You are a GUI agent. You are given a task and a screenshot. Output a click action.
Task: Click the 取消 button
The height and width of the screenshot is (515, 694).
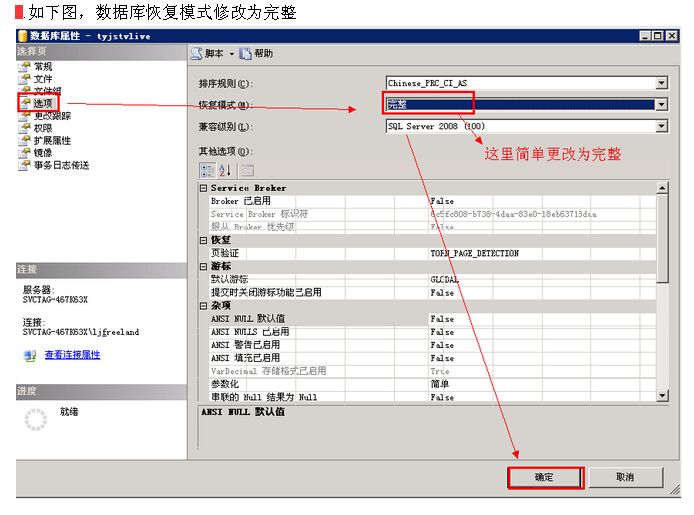(625, 477)
